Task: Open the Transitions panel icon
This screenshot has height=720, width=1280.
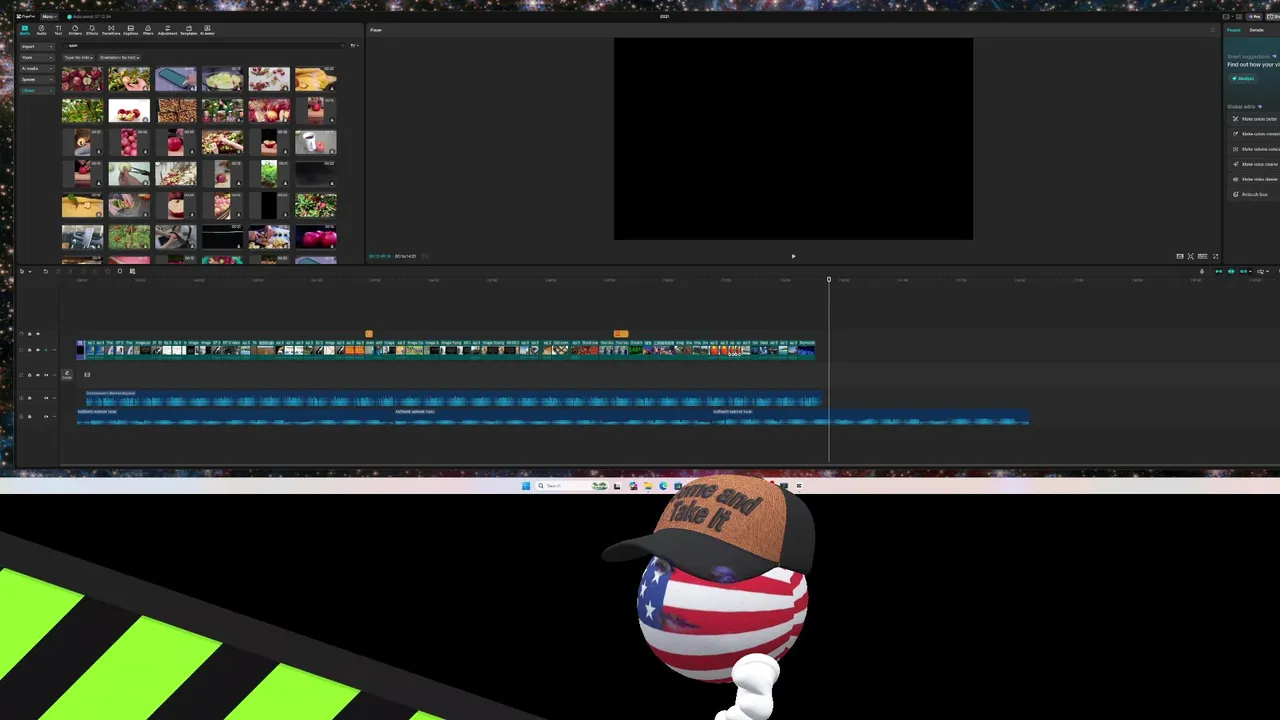Action: click(x=111, y=30)
